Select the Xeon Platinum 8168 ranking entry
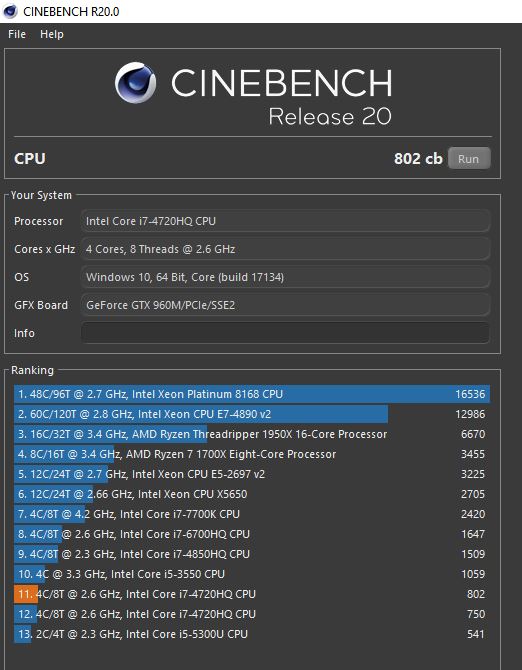522x670 pixels. coord(252,394)
